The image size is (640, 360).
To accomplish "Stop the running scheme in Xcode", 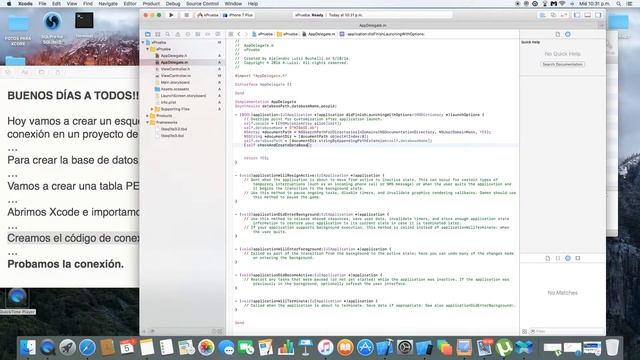I will tap(186, 15).
